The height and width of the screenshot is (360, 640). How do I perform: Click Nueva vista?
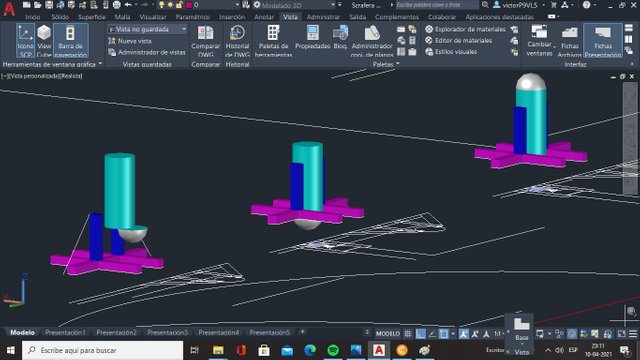pos(130,41)
